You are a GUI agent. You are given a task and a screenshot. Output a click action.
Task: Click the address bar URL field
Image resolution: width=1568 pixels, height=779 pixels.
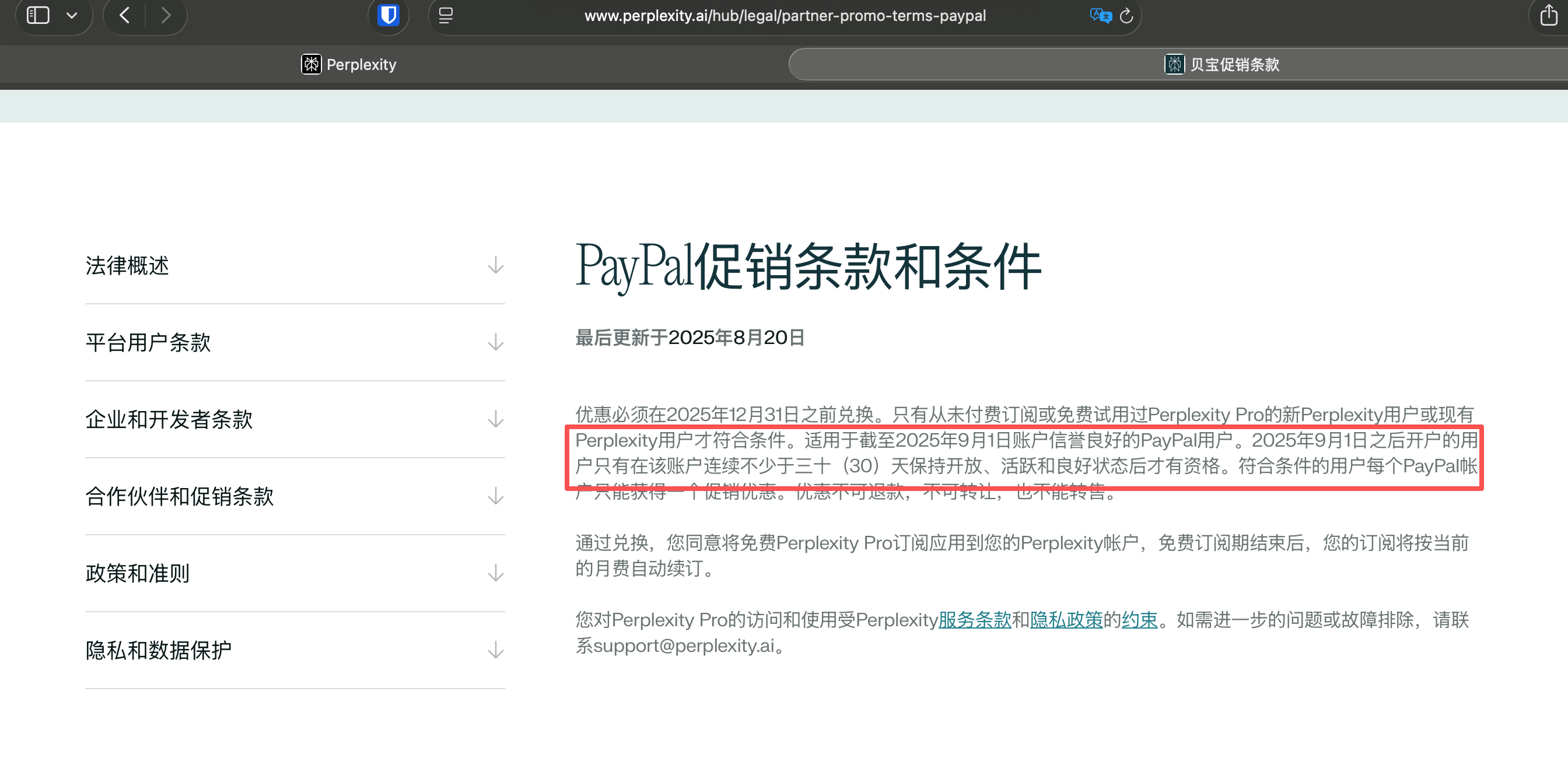(784, 16)
